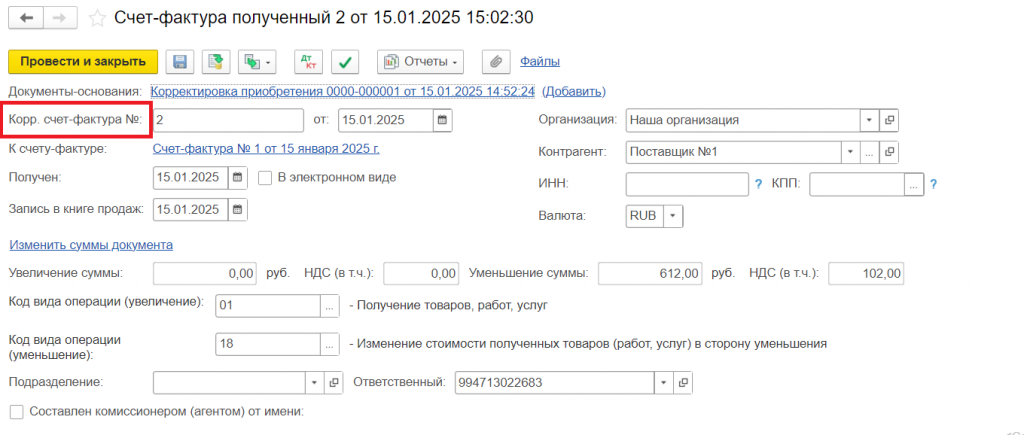Click the Дт/Кт postings icon
This screenshot has height=435, width=1024.
(x=308, y=62)
